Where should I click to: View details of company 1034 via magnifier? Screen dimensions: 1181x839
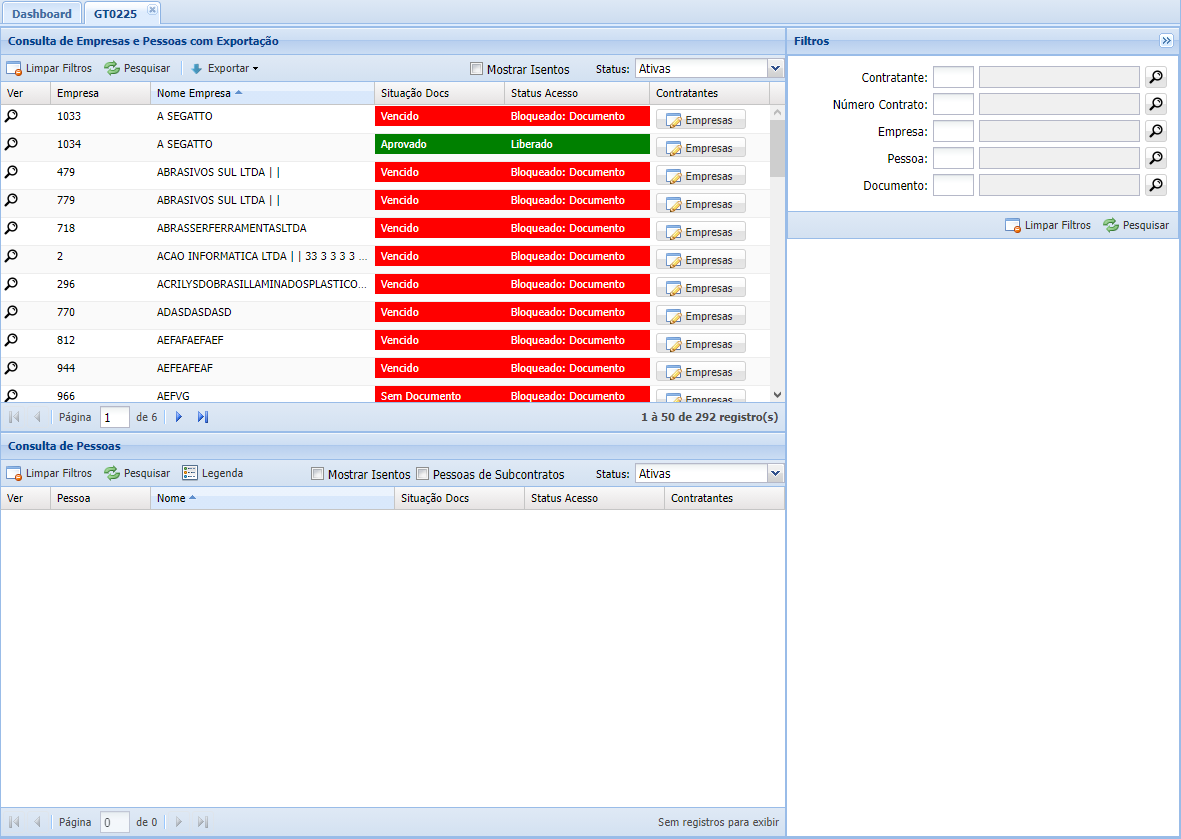coord(11,144)
